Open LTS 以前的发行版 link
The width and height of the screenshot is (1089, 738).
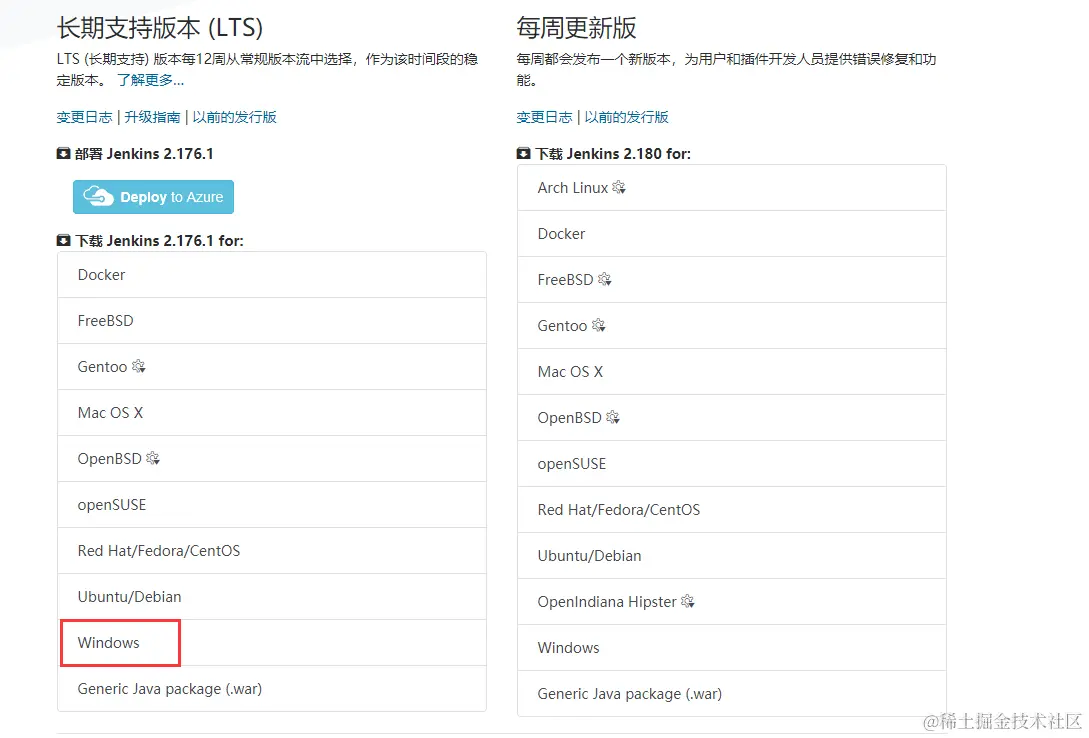click(234, 117)
